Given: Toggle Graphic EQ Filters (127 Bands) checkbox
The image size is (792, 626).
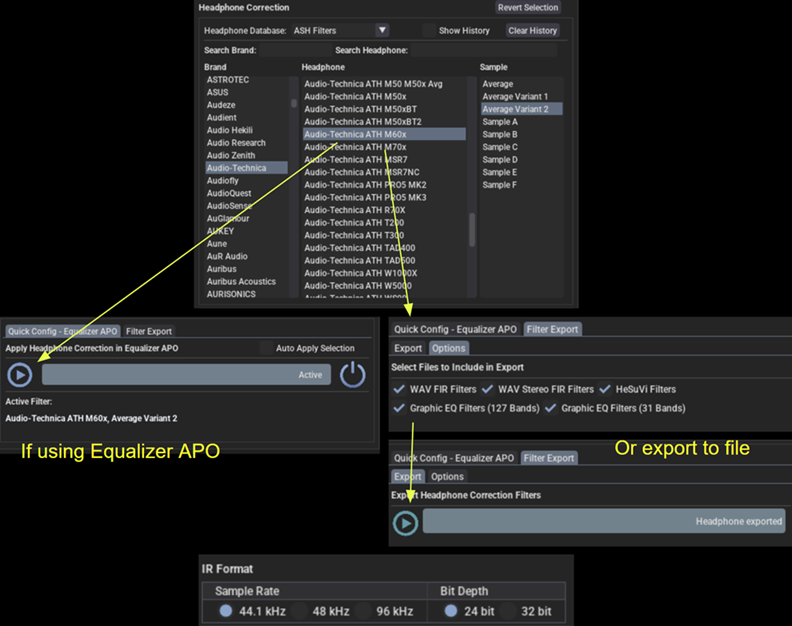Looking at the screenshot, I should tap(400, 408).
